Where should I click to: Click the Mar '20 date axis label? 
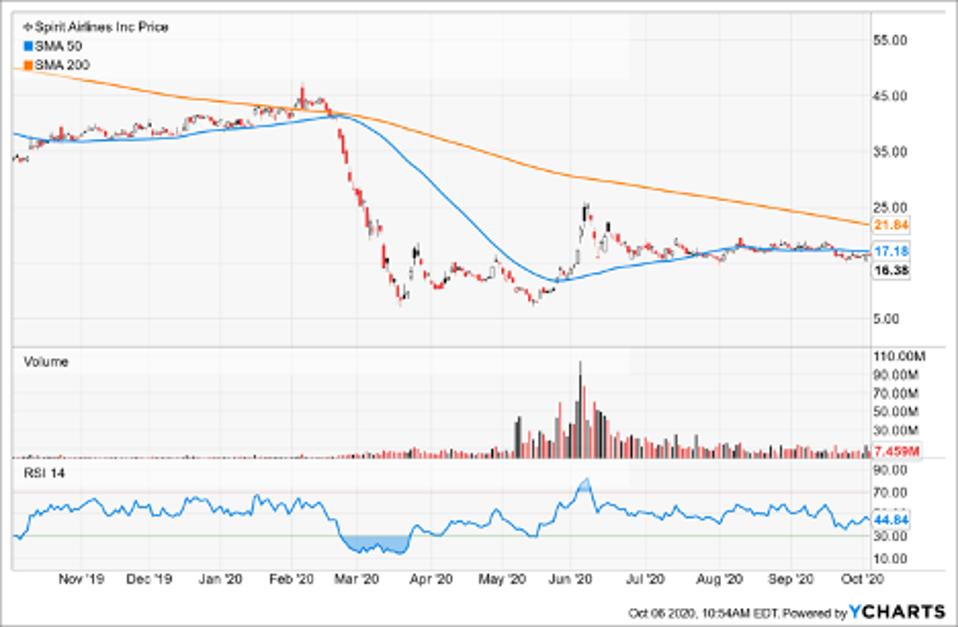pos(355,579)
